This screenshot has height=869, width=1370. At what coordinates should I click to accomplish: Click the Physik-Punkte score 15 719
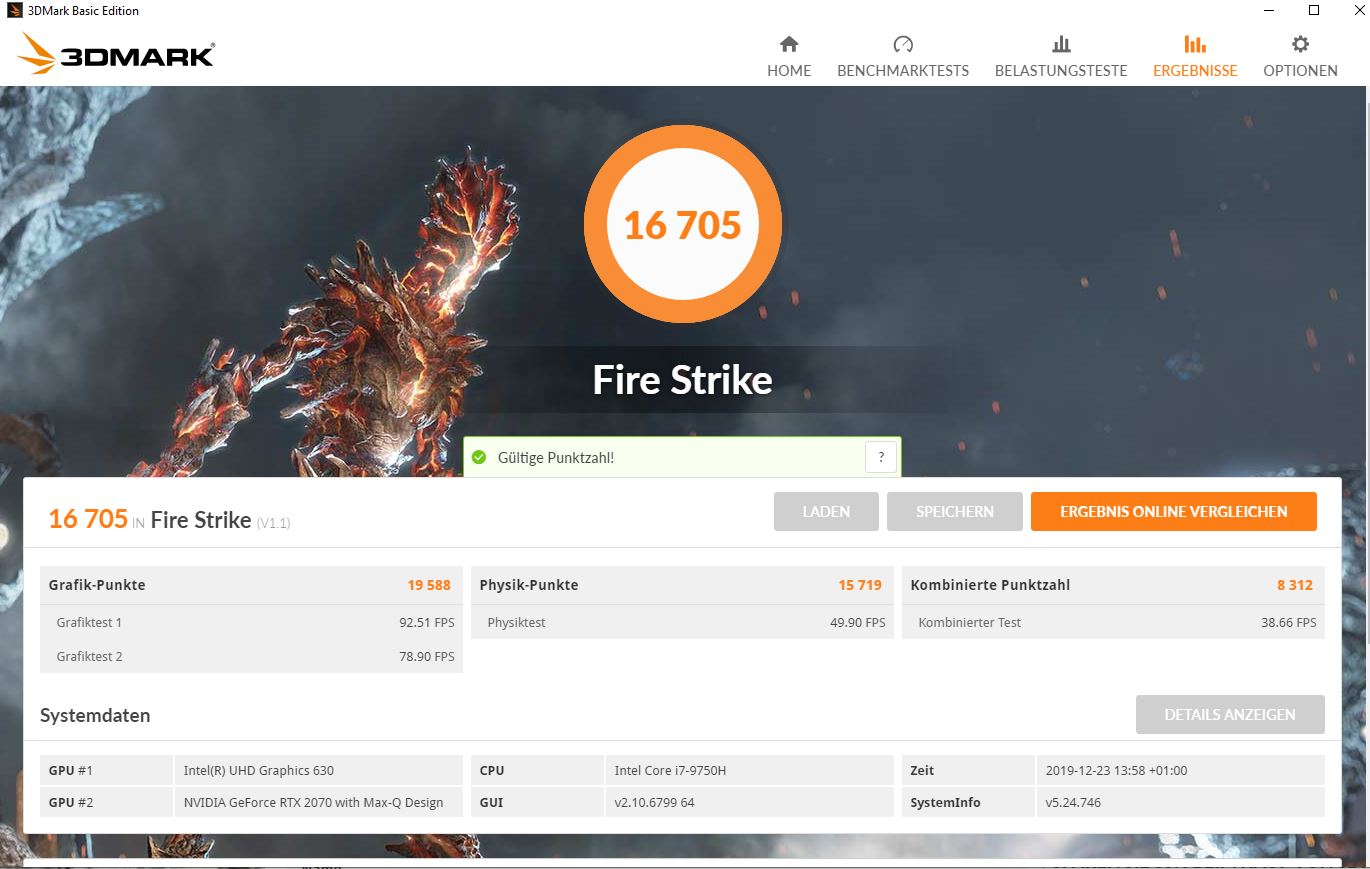point(860,585)
